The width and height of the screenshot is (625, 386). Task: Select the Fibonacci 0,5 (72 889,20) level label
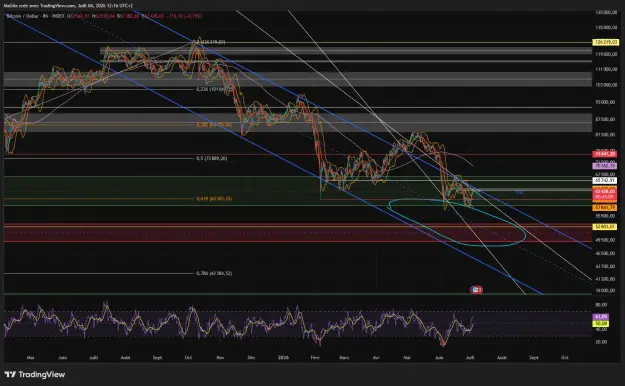point(212,158)
